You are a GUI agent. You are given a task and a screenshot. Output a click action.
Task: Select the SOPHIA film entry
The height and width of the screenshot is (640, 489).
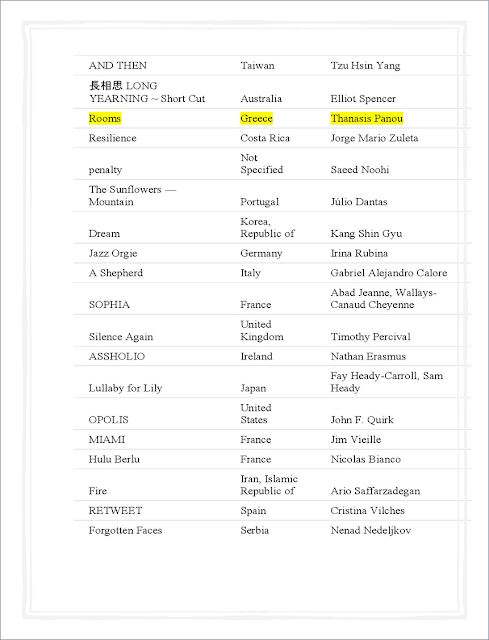point(109,305)
